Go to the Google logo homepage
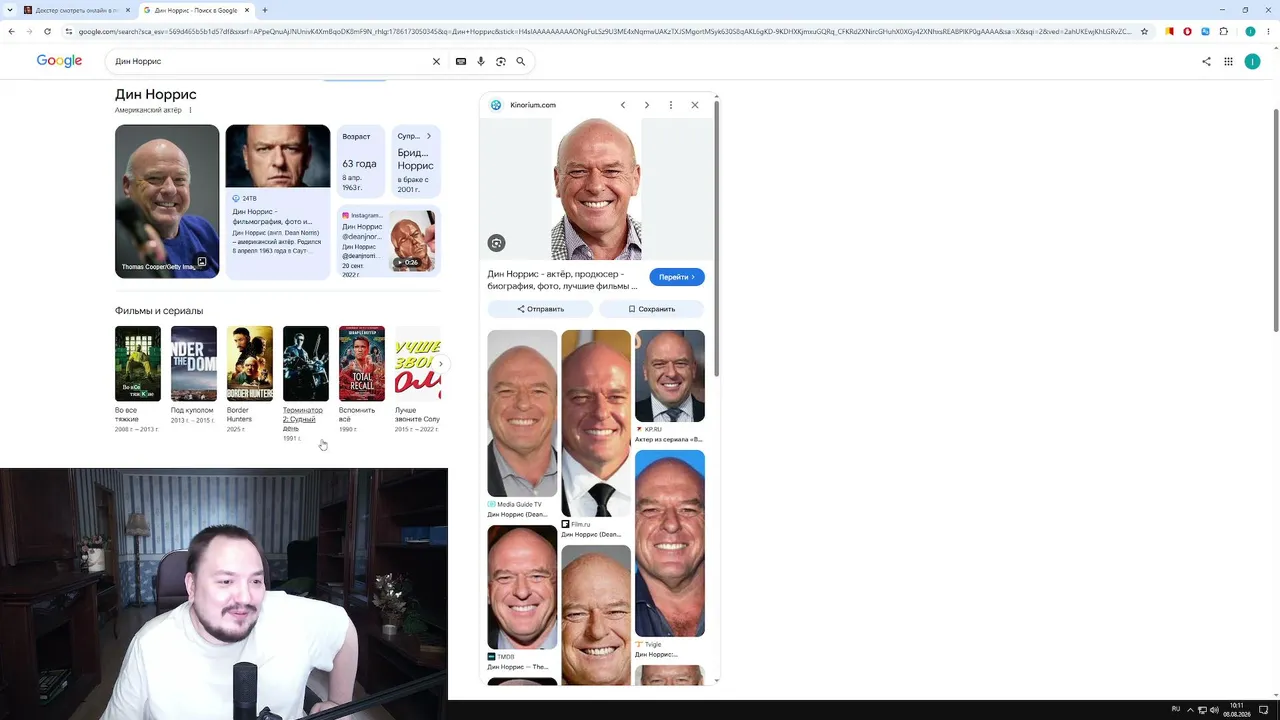The height and width of the screenshot is (720, 1280). (x=60, y=61)
